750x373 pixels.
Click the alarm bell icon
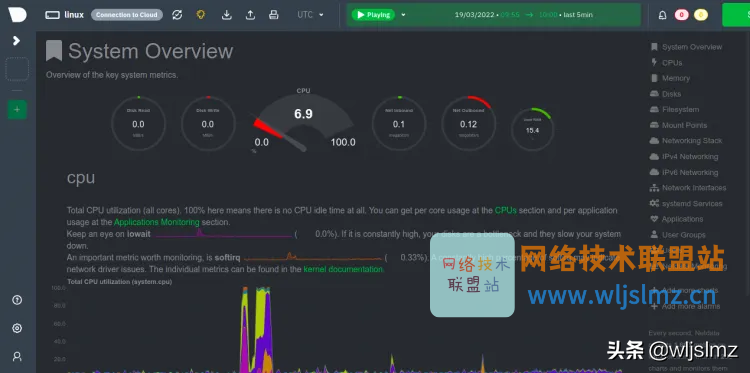coord(662,15)
